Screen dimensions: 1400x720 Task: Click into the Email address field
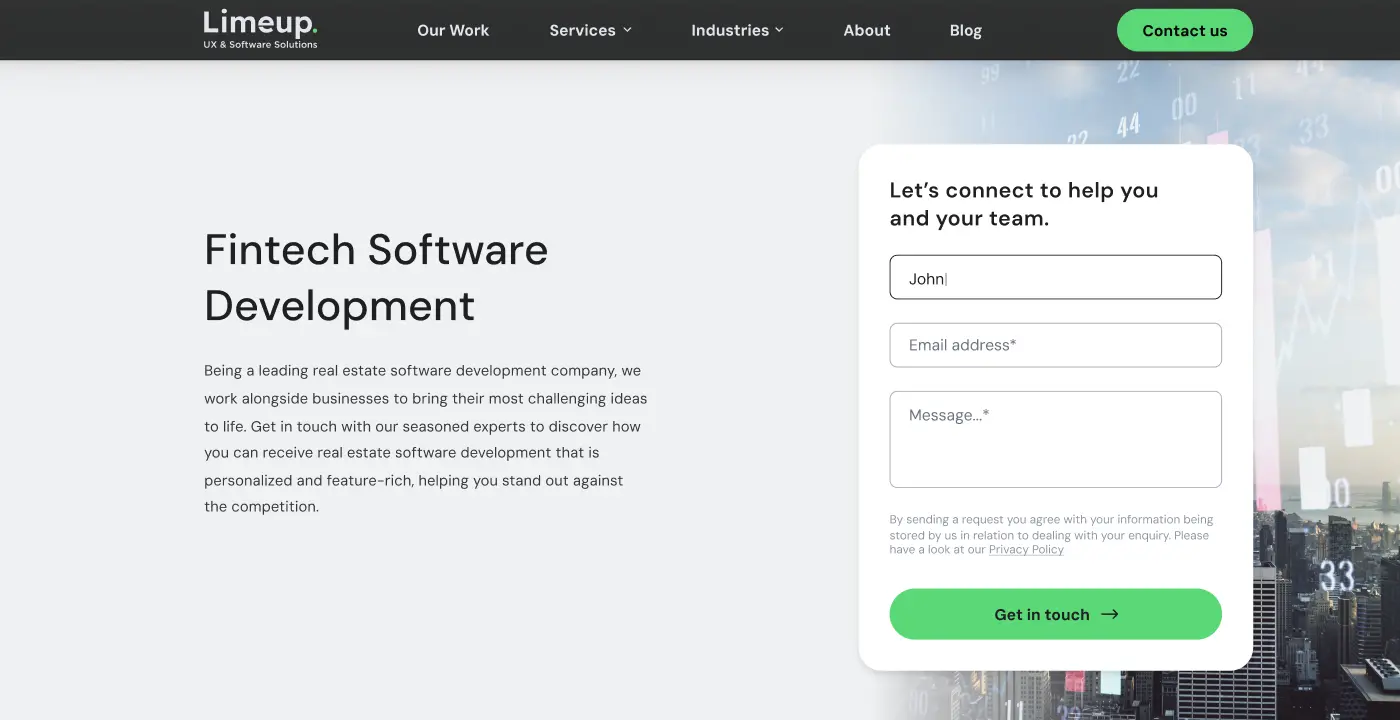(1055, 345)
